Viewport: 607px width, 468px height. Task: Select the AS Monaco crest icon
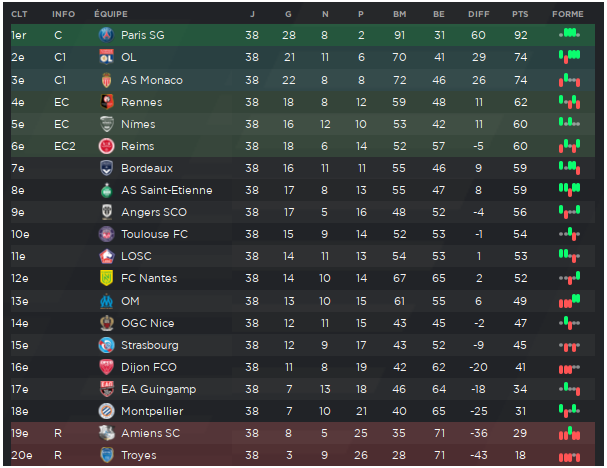(106, 80)
